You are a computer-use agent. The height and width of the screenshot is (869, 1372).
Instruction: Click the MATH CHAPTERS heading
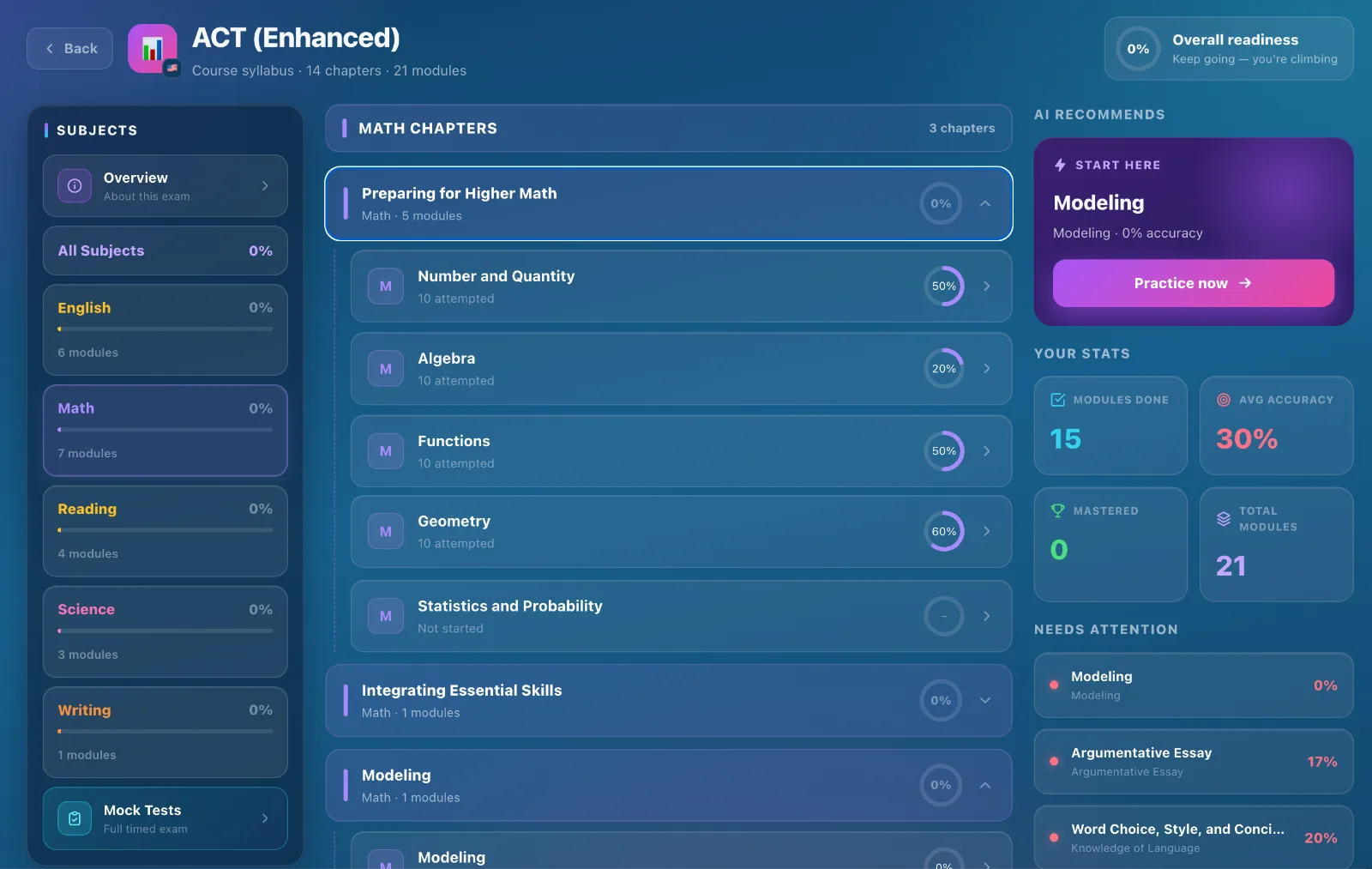[428, 129]
